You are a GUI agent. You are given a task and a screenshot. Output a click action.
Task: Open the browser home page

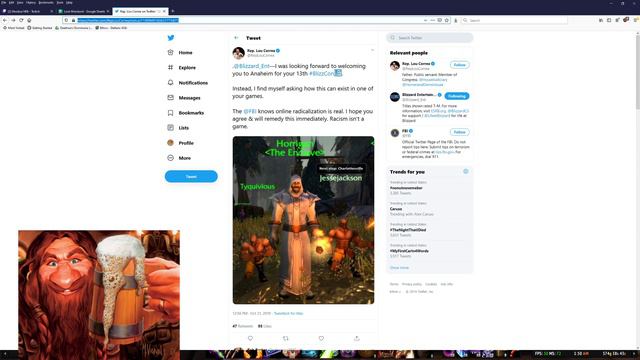[29, 20]
